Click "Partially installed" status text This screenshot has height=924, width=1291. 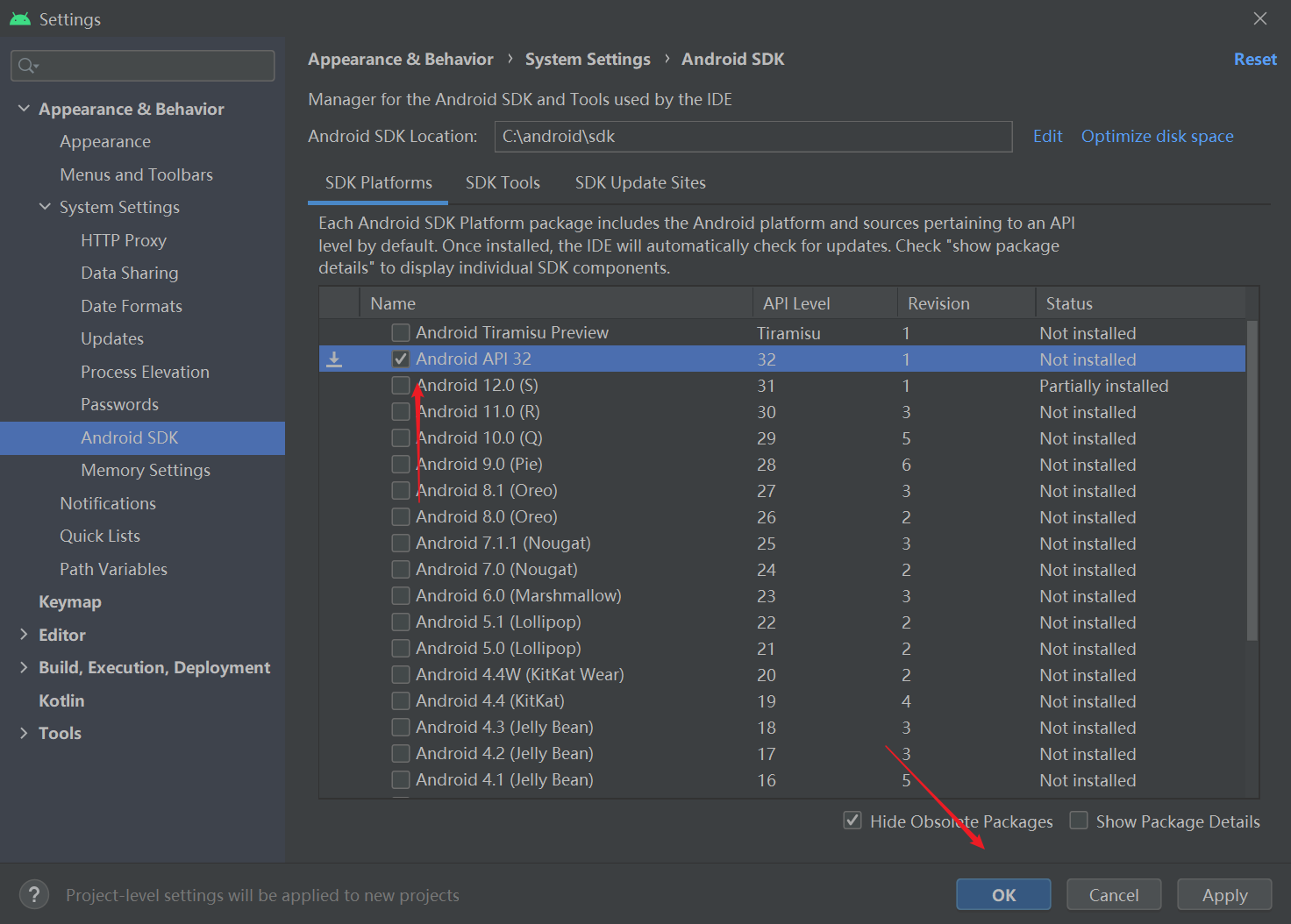coord(1103,386)
